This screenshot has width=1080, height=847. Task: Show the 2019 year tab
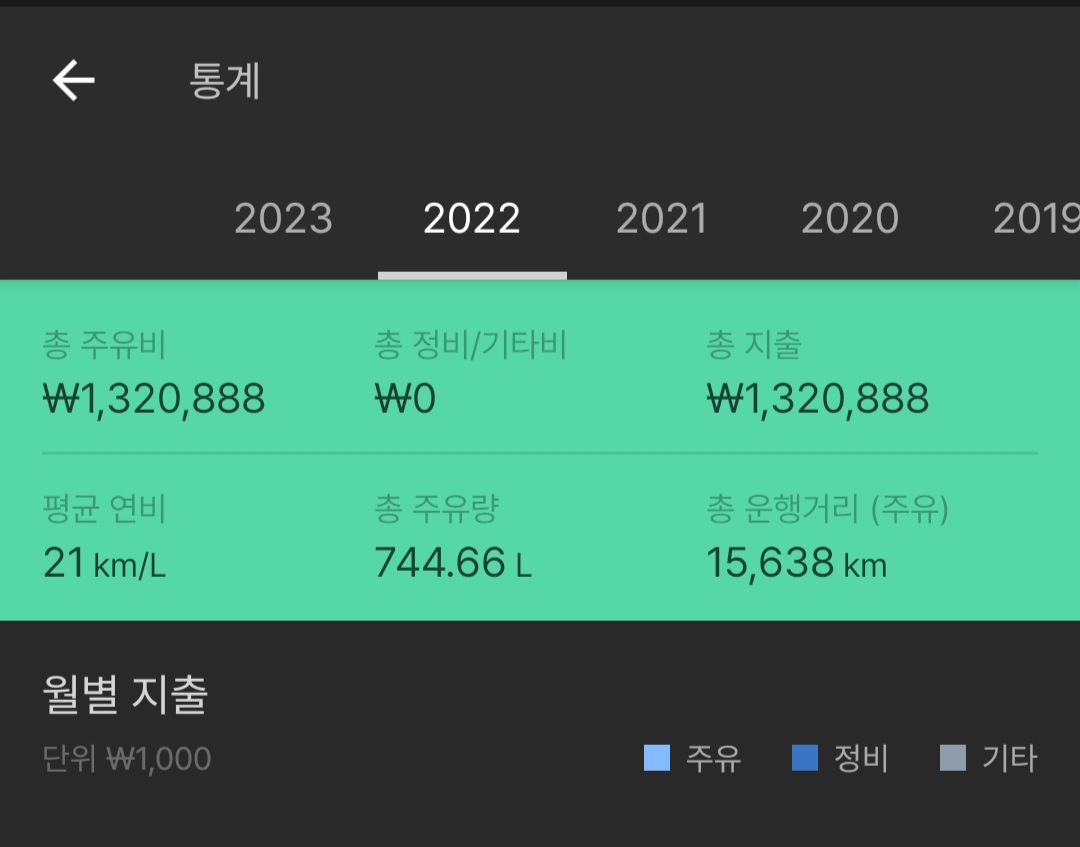[1036, 219]
